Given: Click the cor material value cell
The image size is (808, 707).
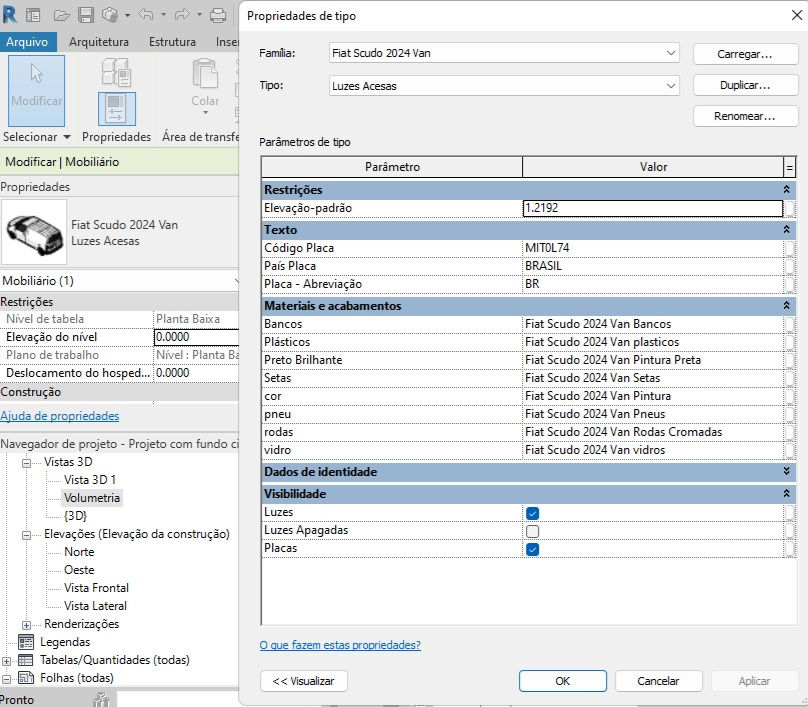Looking at the screenshot, I should (x=653, y=396).
